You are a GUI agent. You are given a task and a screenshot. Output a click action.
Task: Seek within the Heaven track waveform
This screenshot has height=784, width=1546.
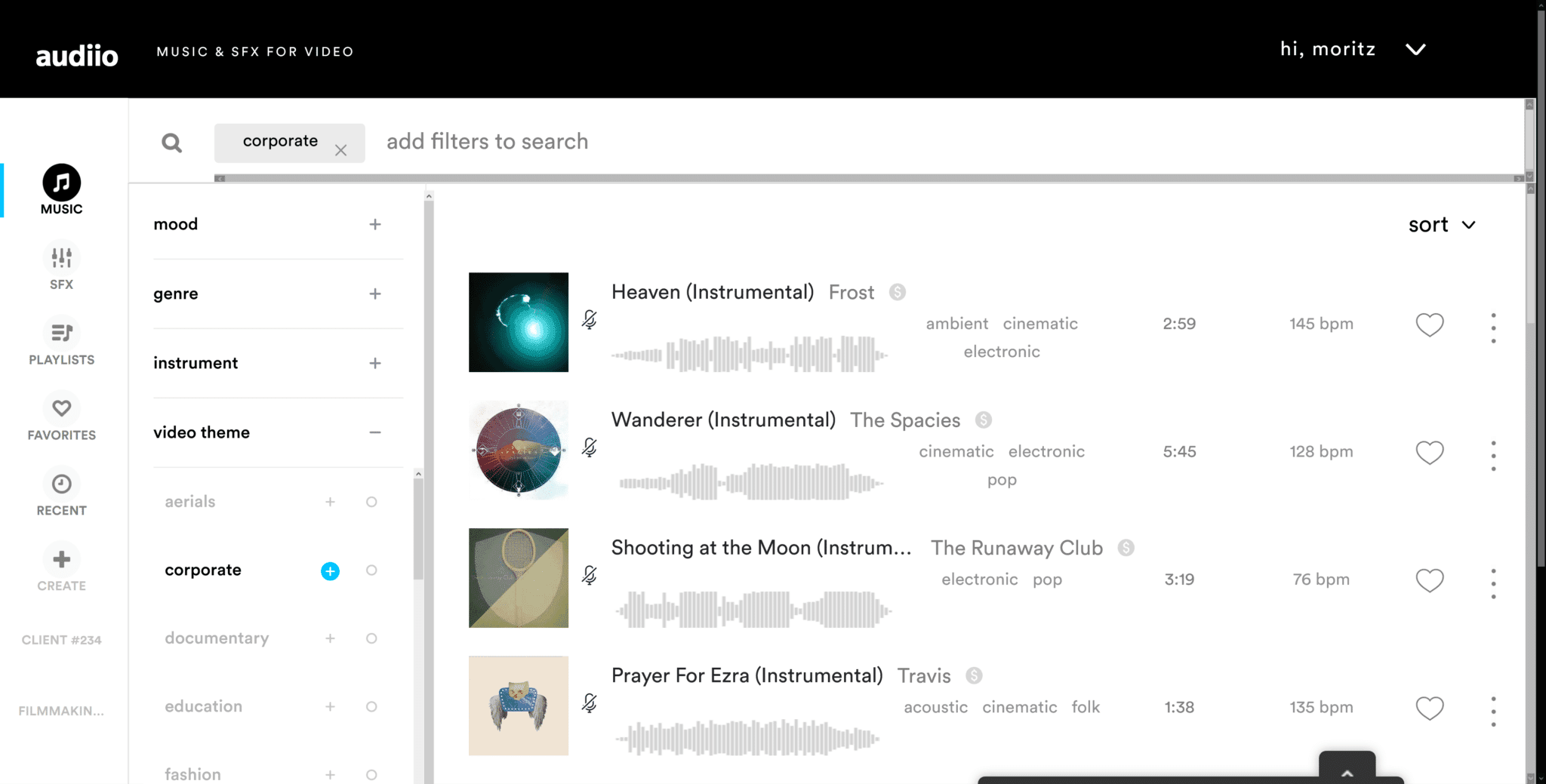749,354
